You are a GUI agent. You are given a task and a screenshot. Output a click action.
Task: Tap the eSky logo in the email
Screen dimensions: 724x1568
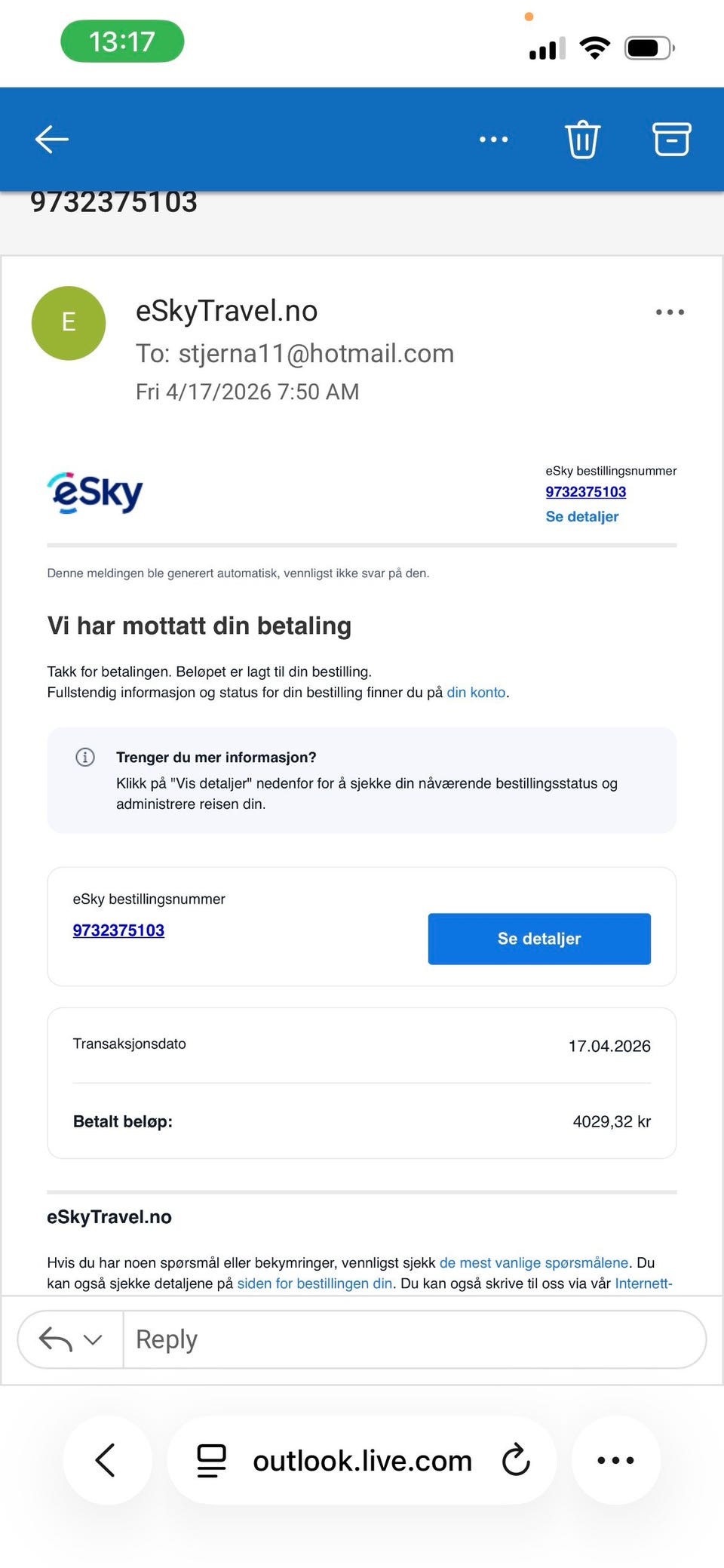coord(95,493)
